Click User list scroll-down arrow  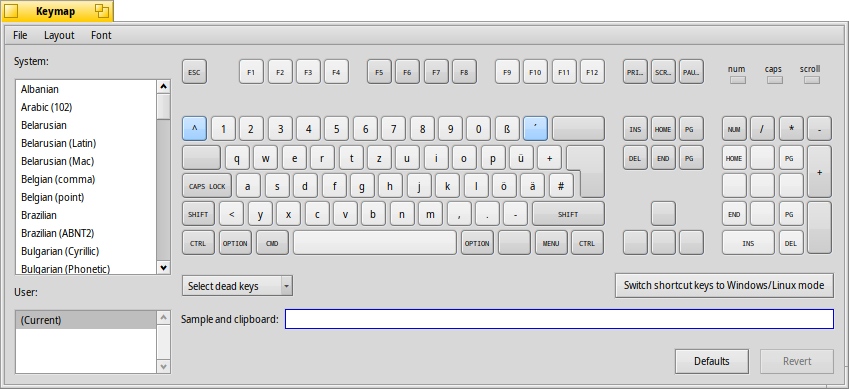coord(164,366)
